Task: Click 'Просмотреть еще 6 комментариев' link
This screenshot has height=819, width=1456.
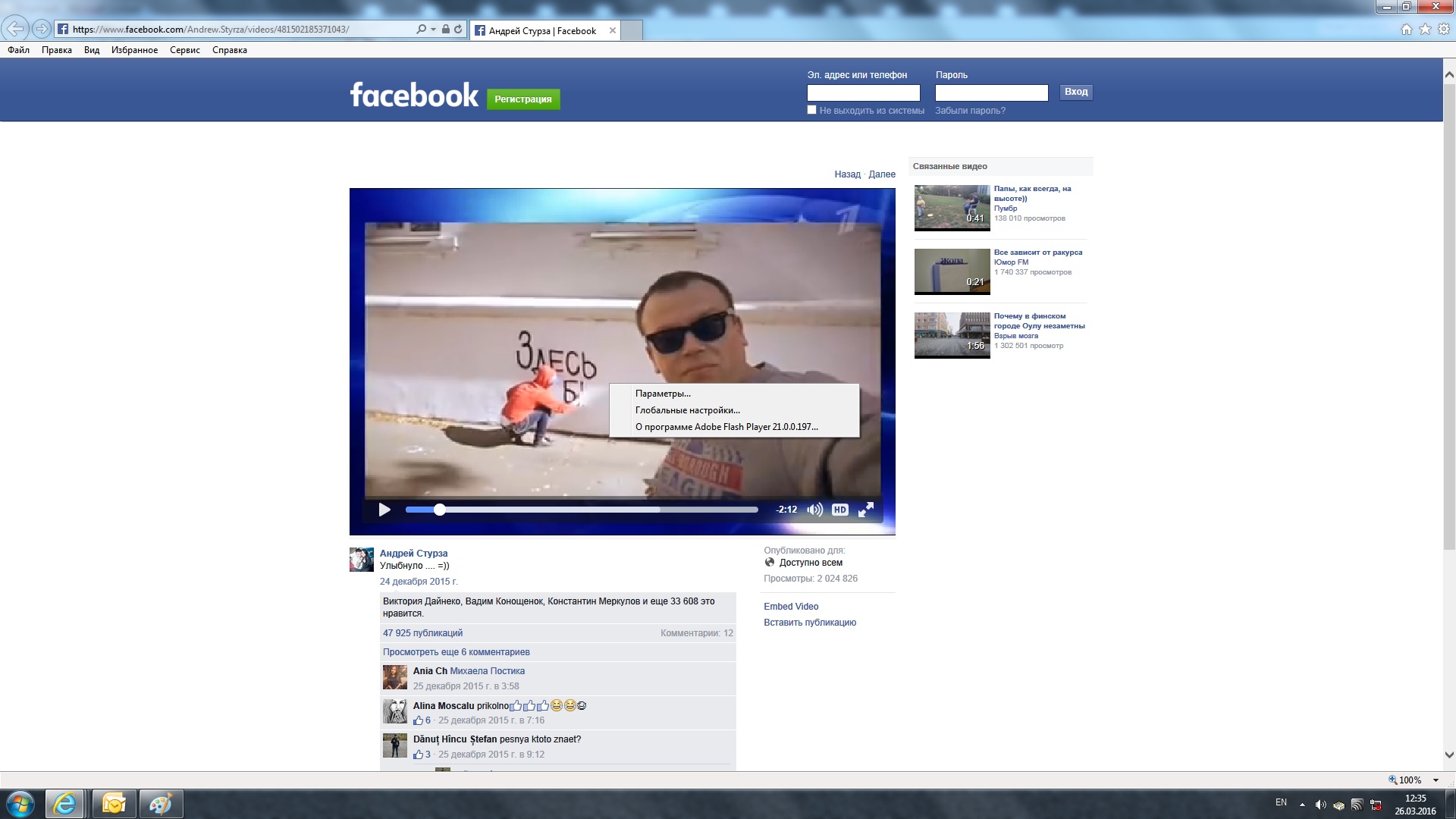Action: point(456,652)
